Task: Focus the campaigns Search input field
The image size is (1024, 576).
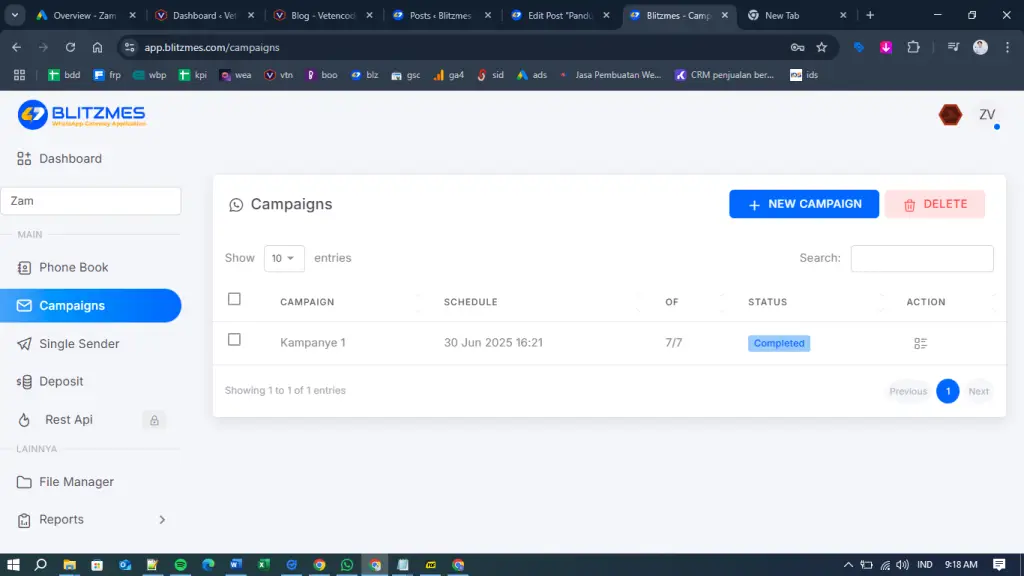Action: click(x=921, y=258)
